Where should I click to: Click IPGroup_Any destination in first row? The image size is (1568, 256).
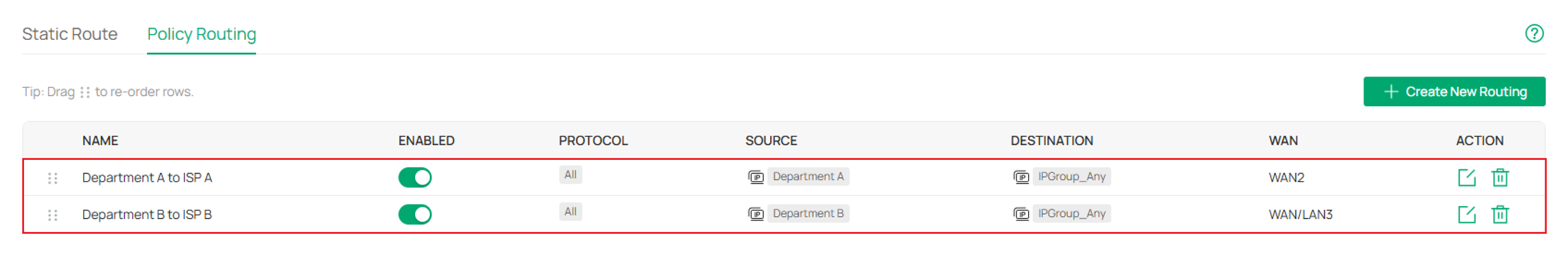pyautogui.click(x=1072, y=177)
